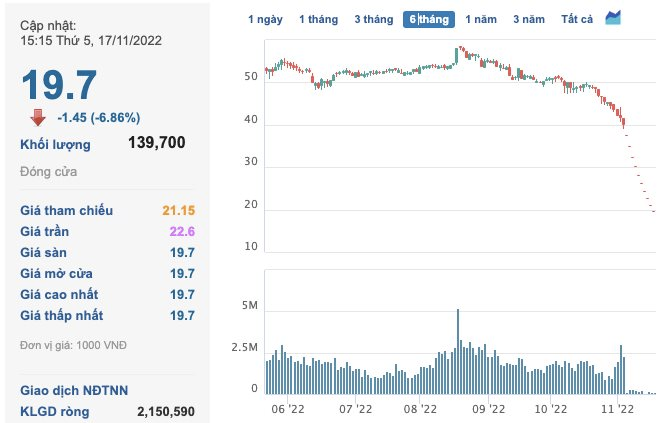Click the 11 '22 date axis label
Screen dimensions: 665x423
[619, 408]
